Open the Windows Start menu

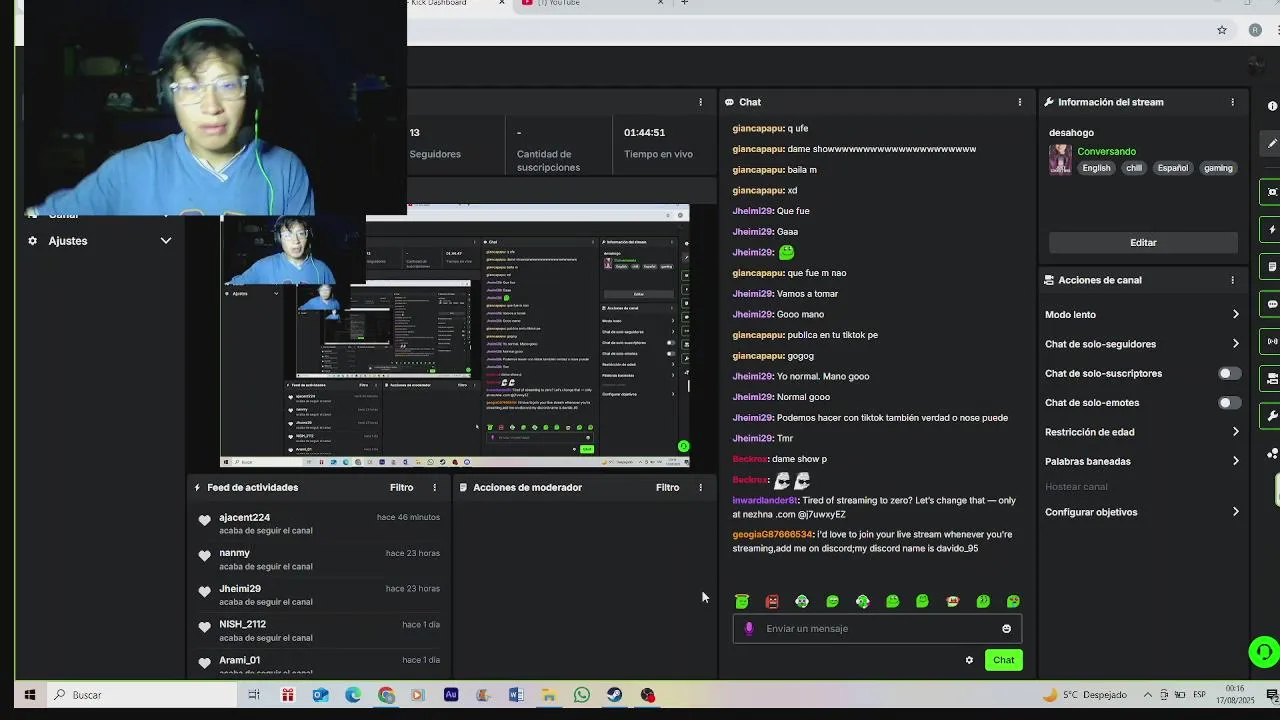30,695
